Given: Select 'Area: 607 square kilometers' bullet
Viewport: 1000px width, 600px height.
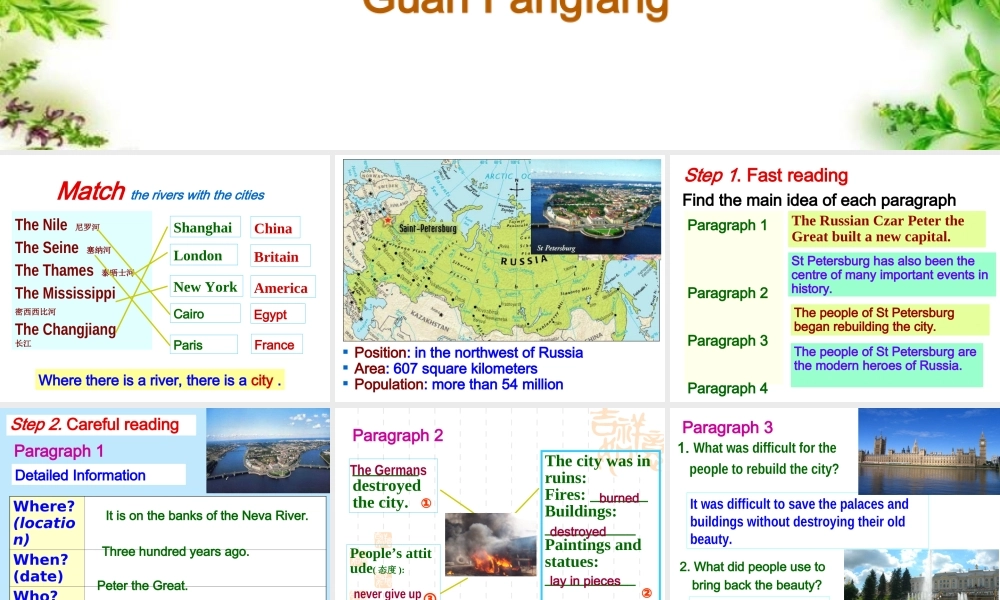Looking at the screenshot, I should point(446,369).
